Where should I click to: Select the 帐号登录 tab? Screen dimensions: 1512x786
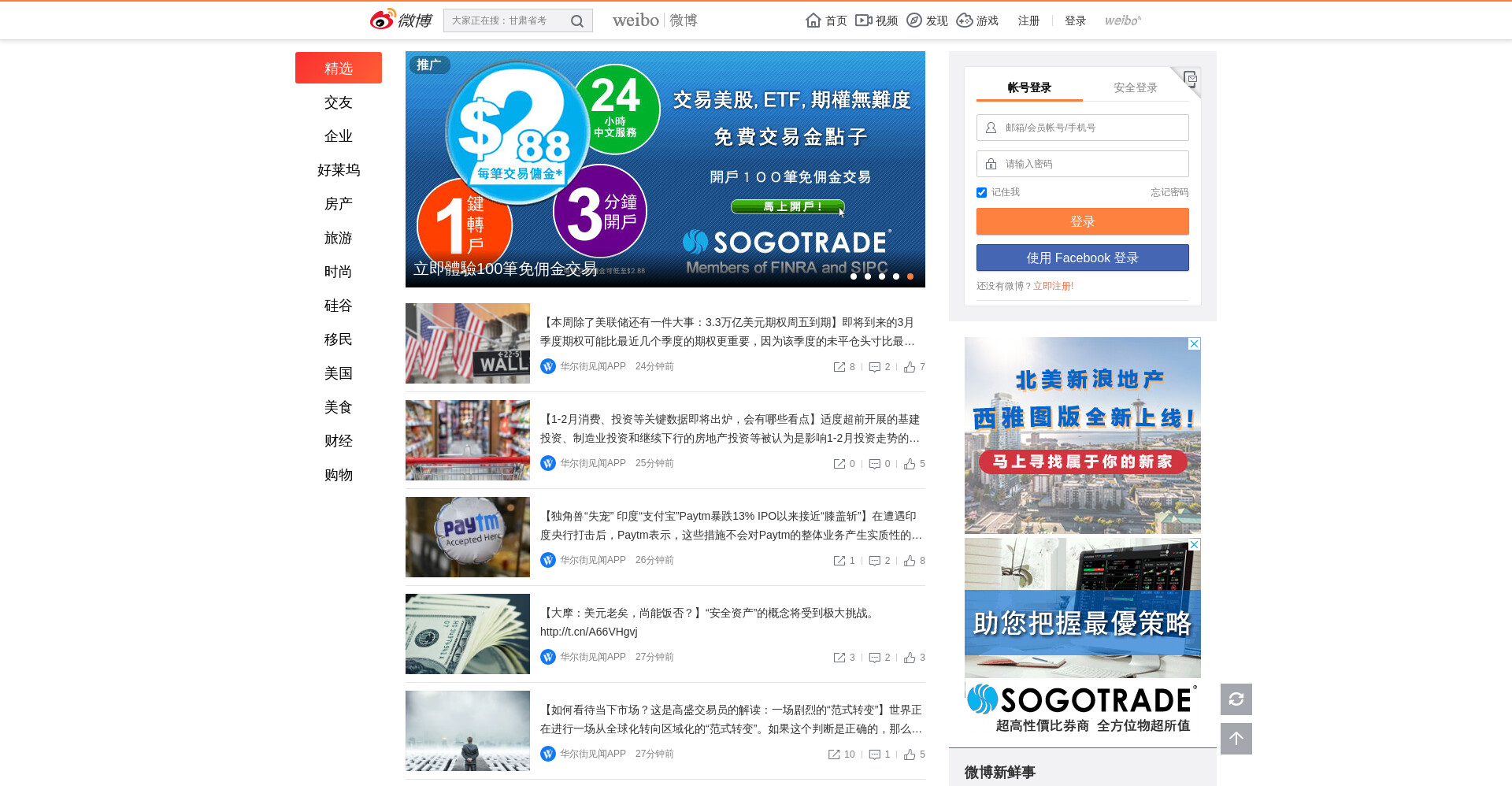coord(1029,87)
